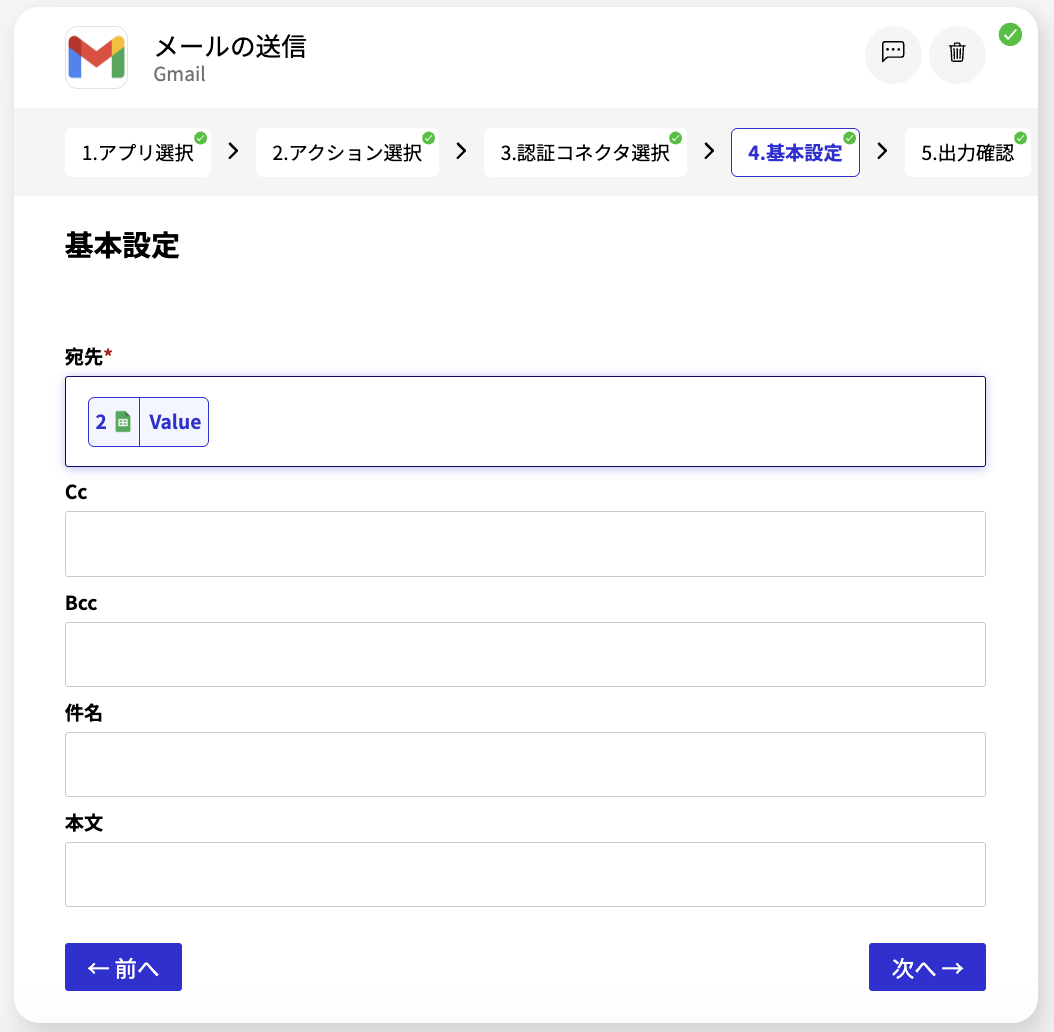
Task: Open the 5.出力確認 step tab
Action: point(967,153)
